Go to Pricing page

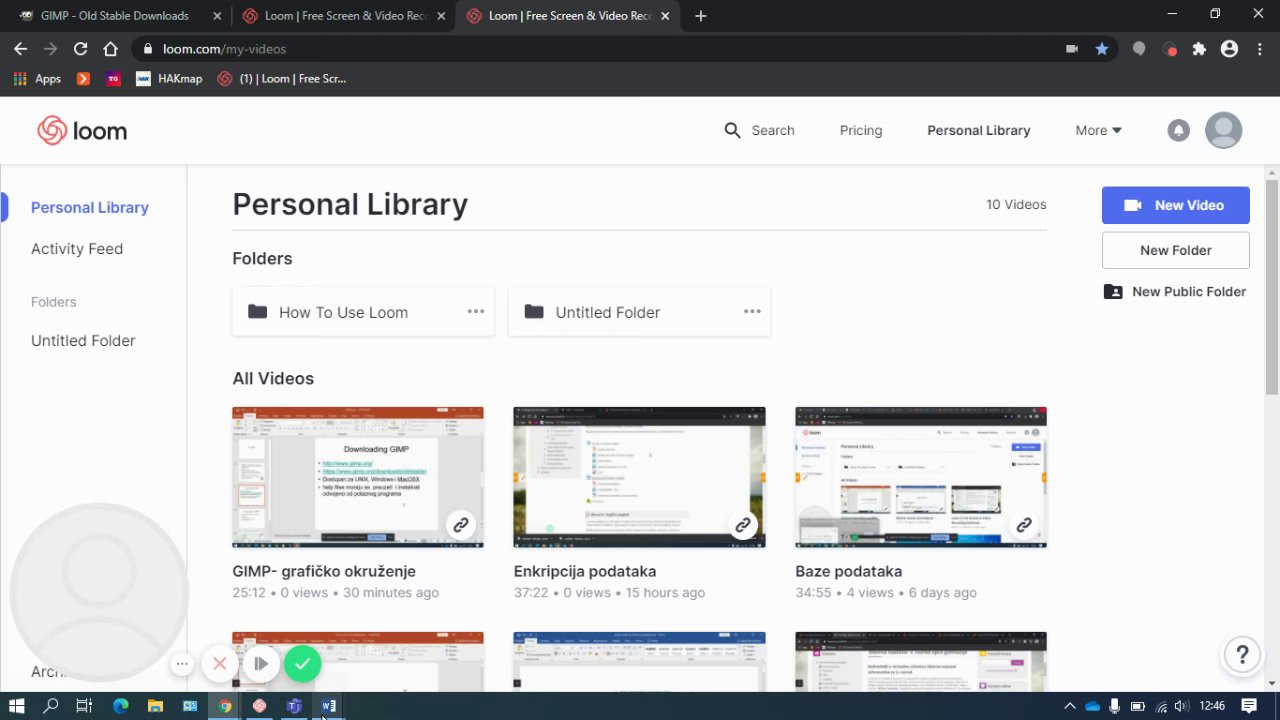861,130
